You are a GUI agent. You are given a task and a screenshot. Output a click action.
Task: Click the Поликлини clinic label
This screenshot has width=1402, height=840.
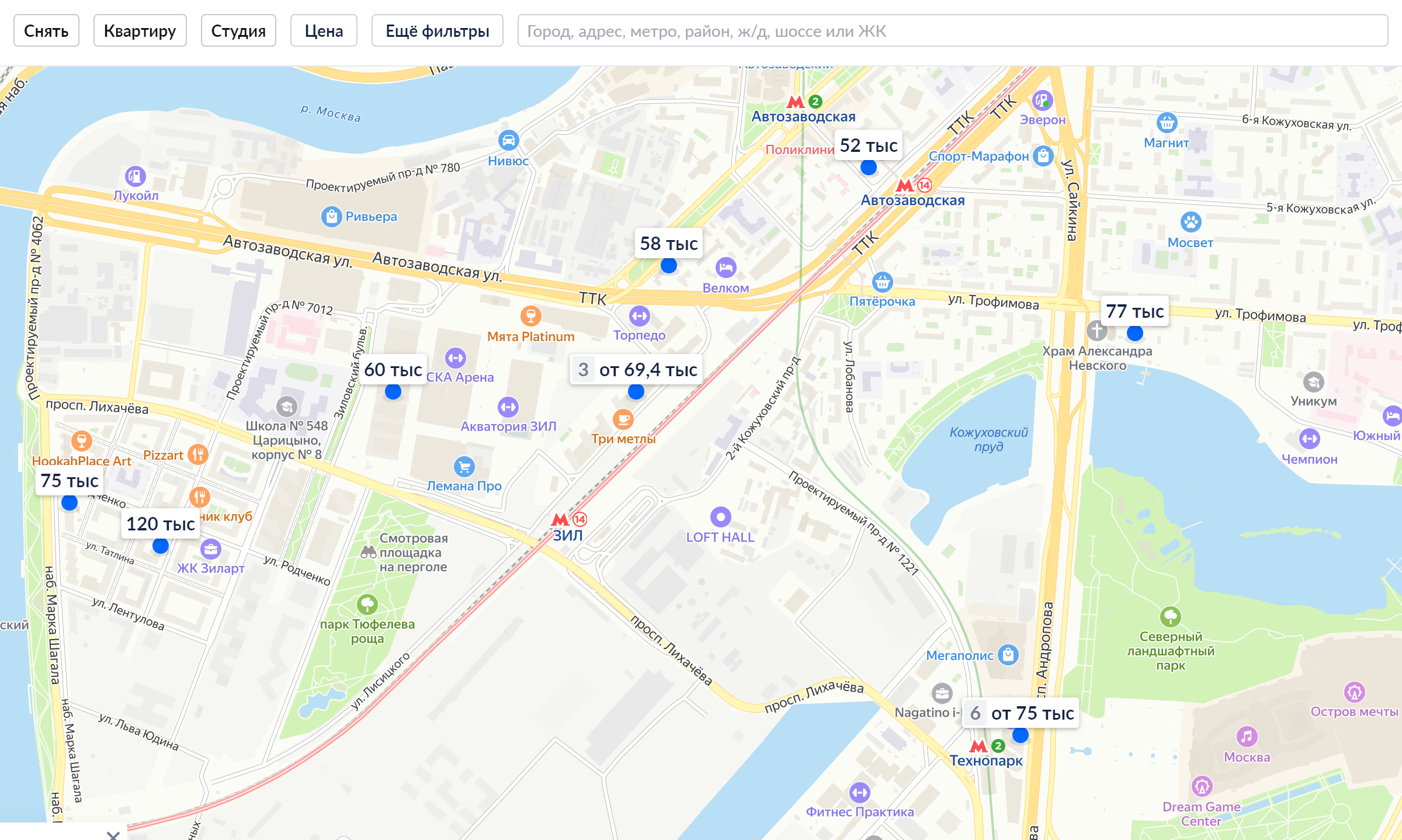pos(800,150)
